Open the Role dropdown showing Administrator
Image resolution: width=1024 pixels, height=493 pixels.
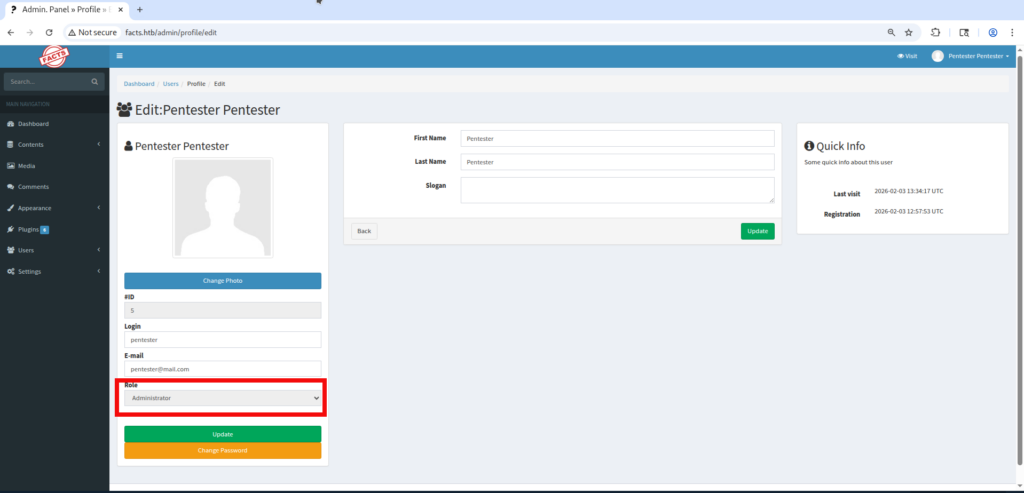point(223,398)
